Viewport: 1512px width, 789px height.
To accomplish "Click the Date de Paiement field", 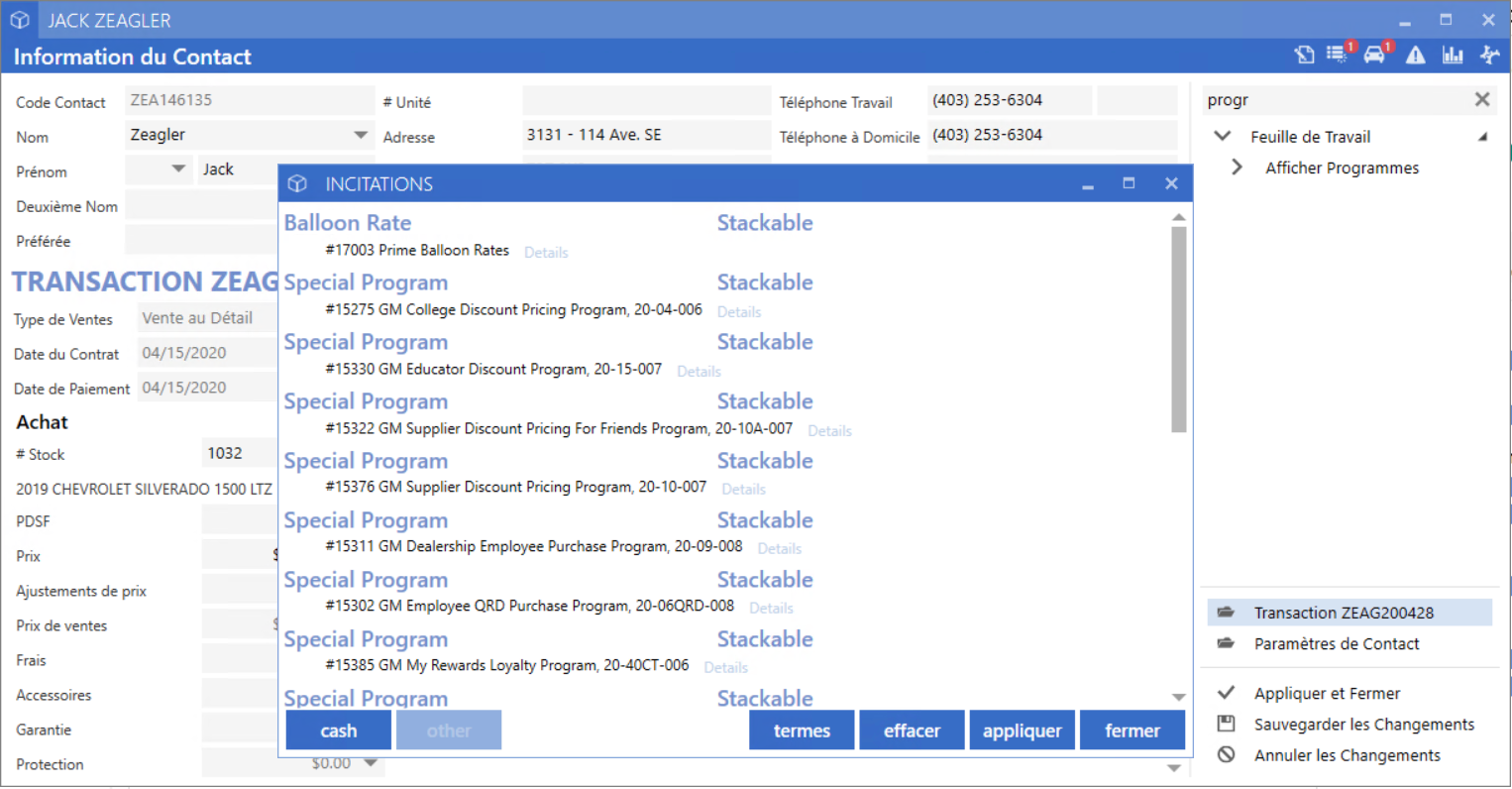I will coord(208,388).
